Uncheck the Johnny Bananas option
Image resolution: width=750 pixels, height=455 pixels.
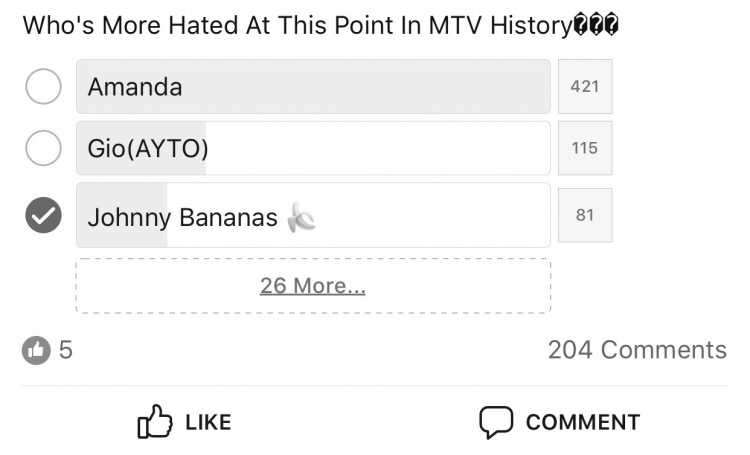[43, 215]
